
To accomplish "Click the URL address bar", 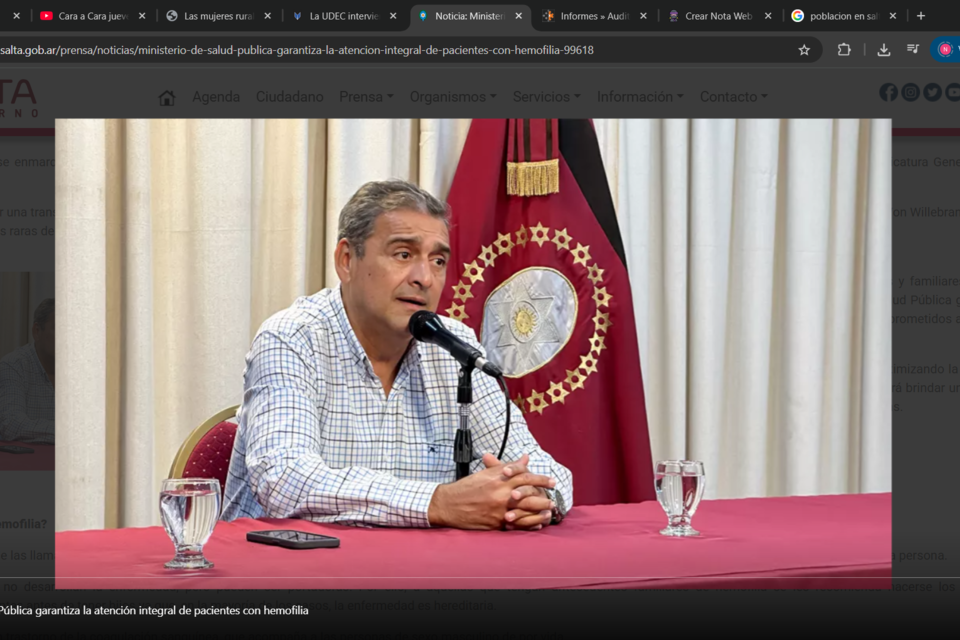I will pyautogui.click(x=400, y=50).
